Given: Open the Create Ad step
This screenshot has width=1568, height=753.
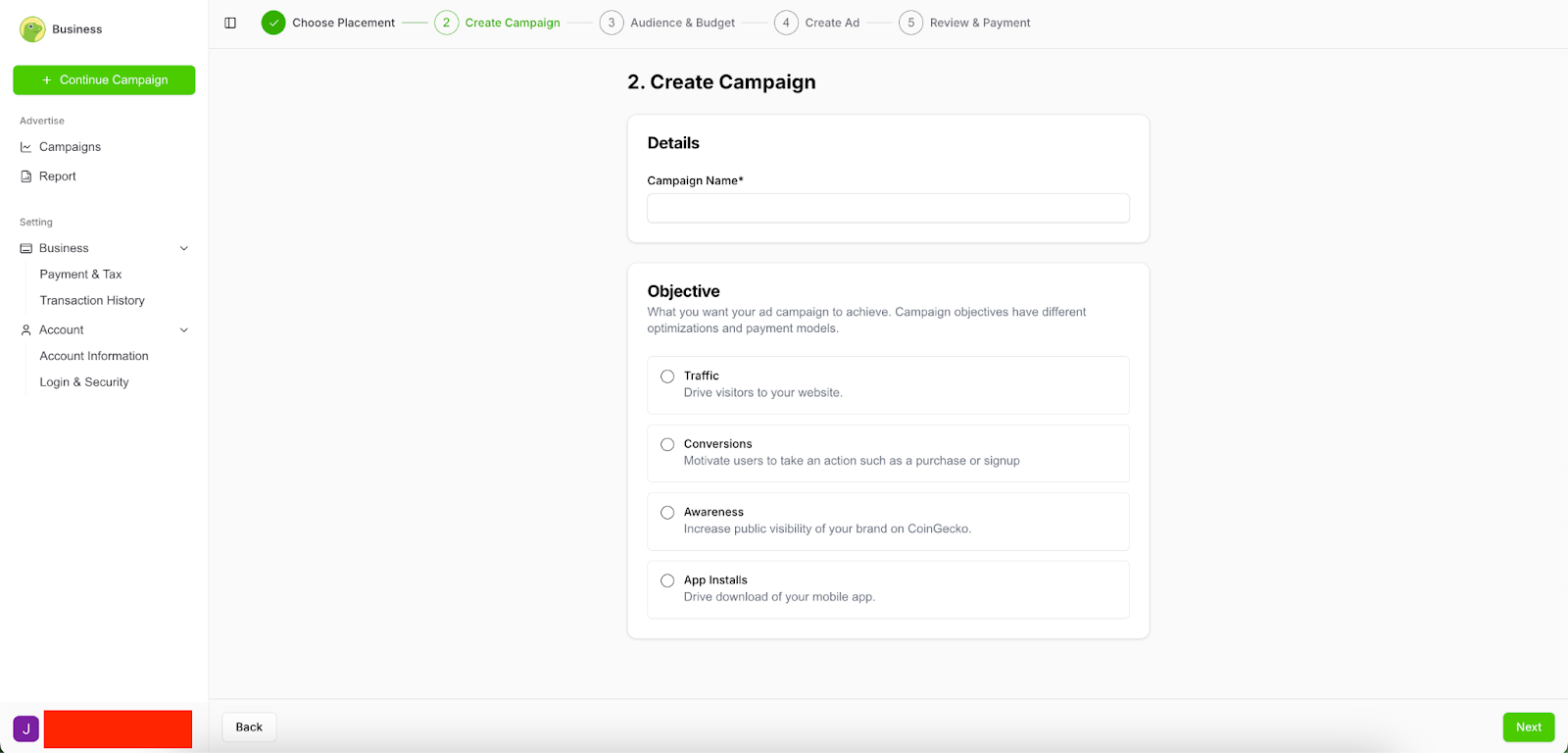Looking at the screenshot, I should tap(832, 23).
